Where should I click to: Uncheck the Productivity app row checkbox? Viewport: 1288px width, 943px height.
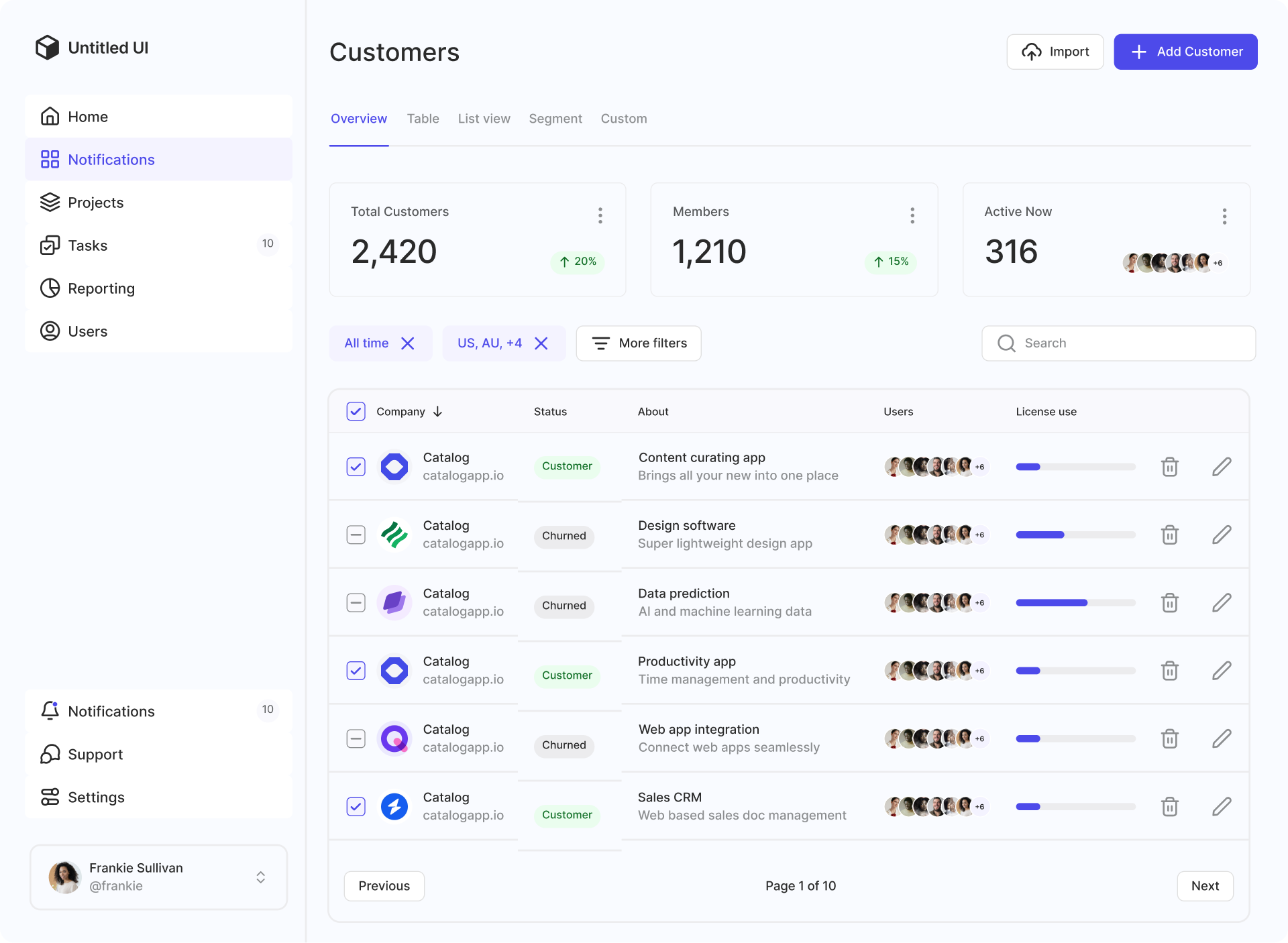356,671
